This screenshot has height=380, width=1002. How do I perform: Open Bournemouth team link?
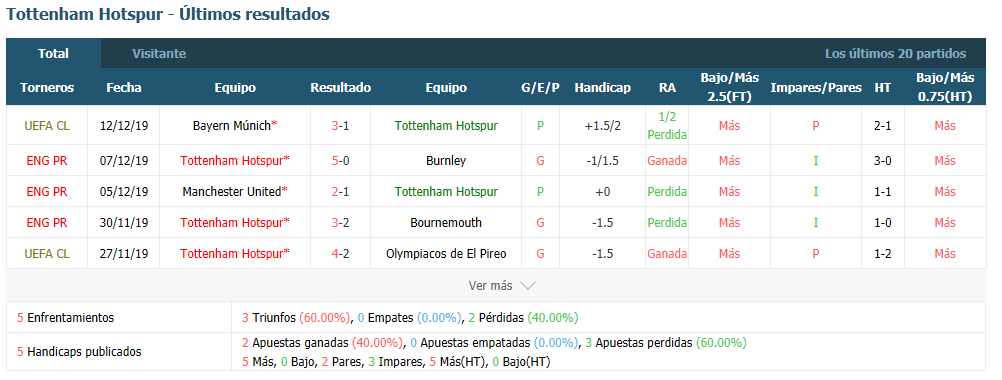coord(446,223)
